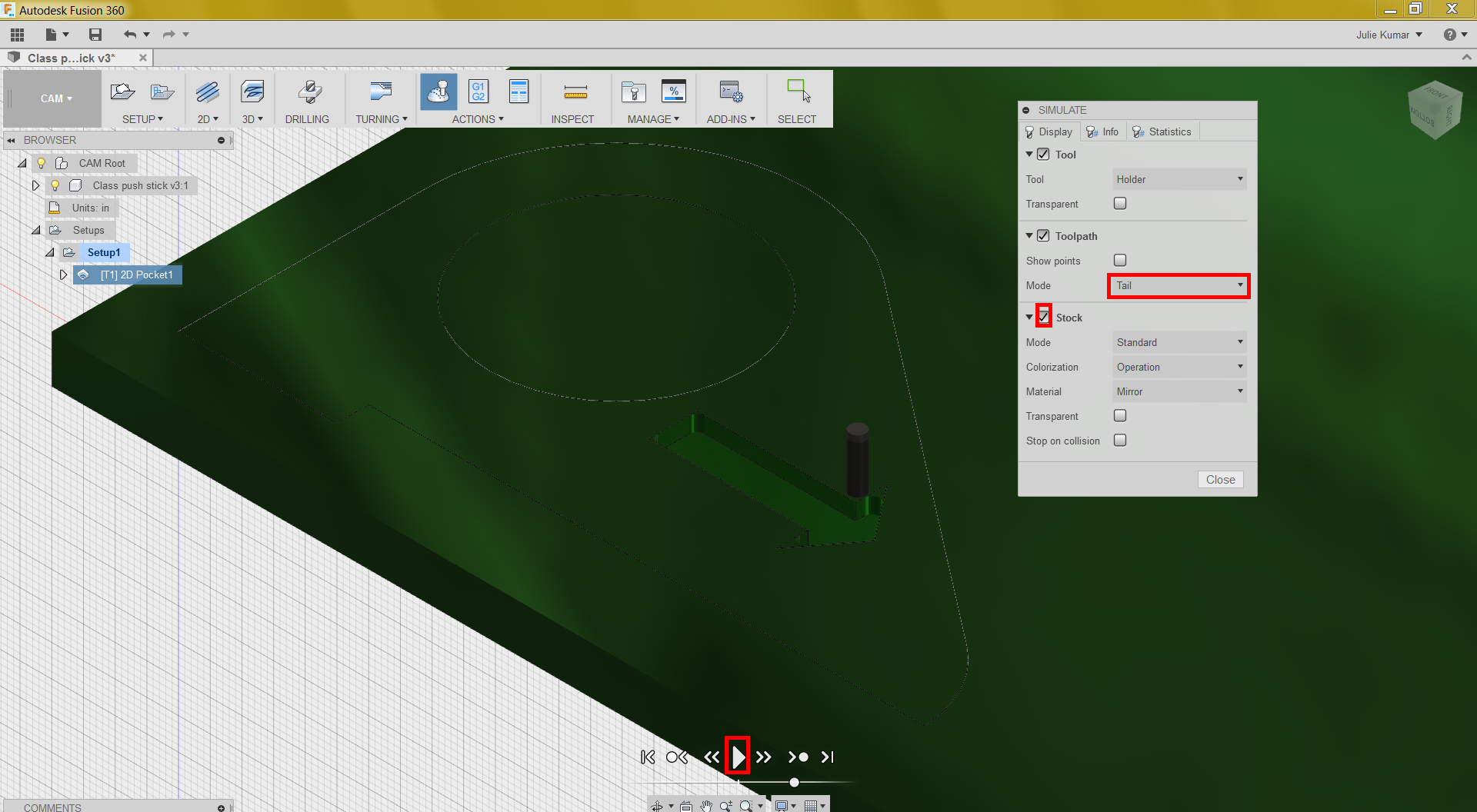Click the ViewCube orientation cube
Viewport: 1477px width, 812px height.
coord(1434,110)
